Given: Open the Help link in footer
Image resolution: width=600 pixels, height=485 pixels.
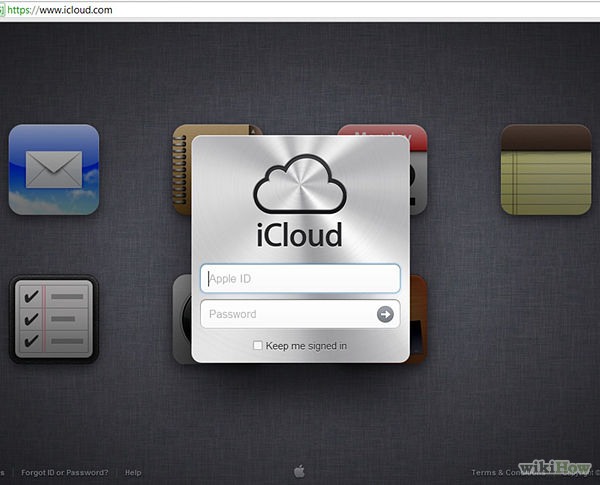Looking at the screenshot, I should pos(133,472).
